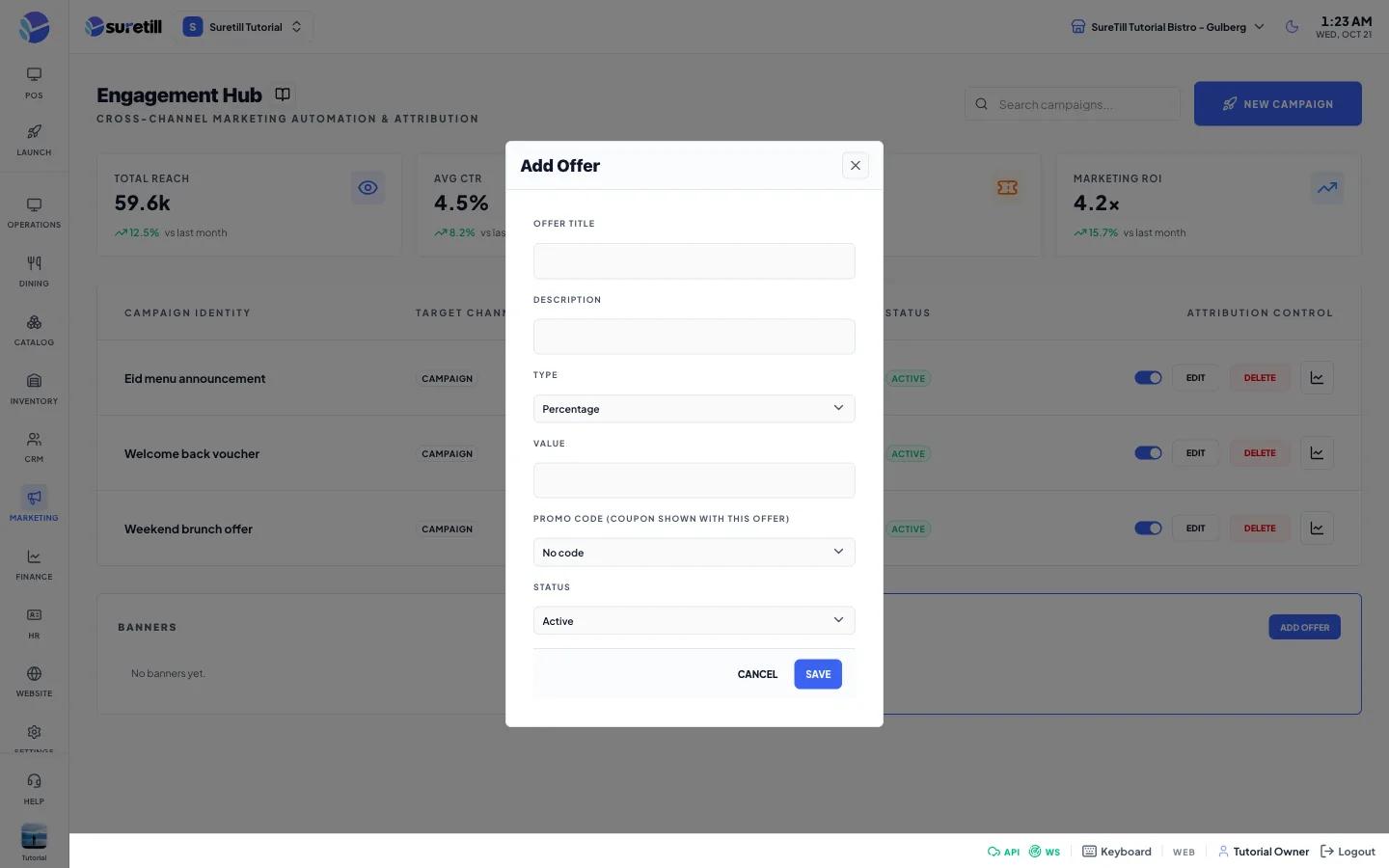Open the HR section
This screenshot has height=868, width=1389.
34,624
